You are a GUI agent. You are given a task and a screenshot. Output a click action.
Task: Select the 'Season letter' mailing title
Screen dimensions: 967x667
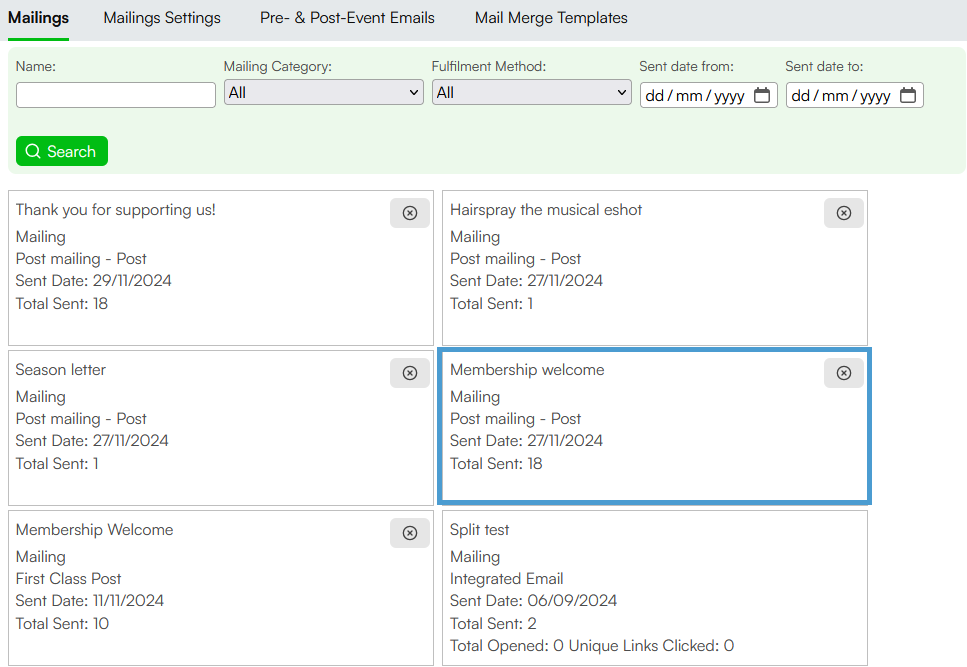pos(60,370)
